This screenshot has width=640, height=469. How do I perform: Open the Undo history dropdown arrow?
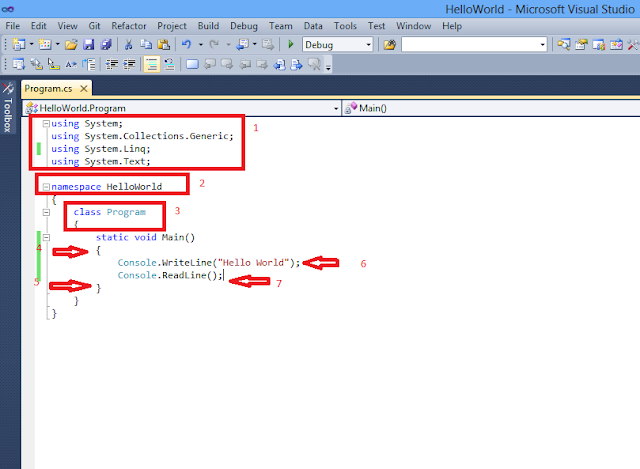pyautogui.click(x=200, y=44)
